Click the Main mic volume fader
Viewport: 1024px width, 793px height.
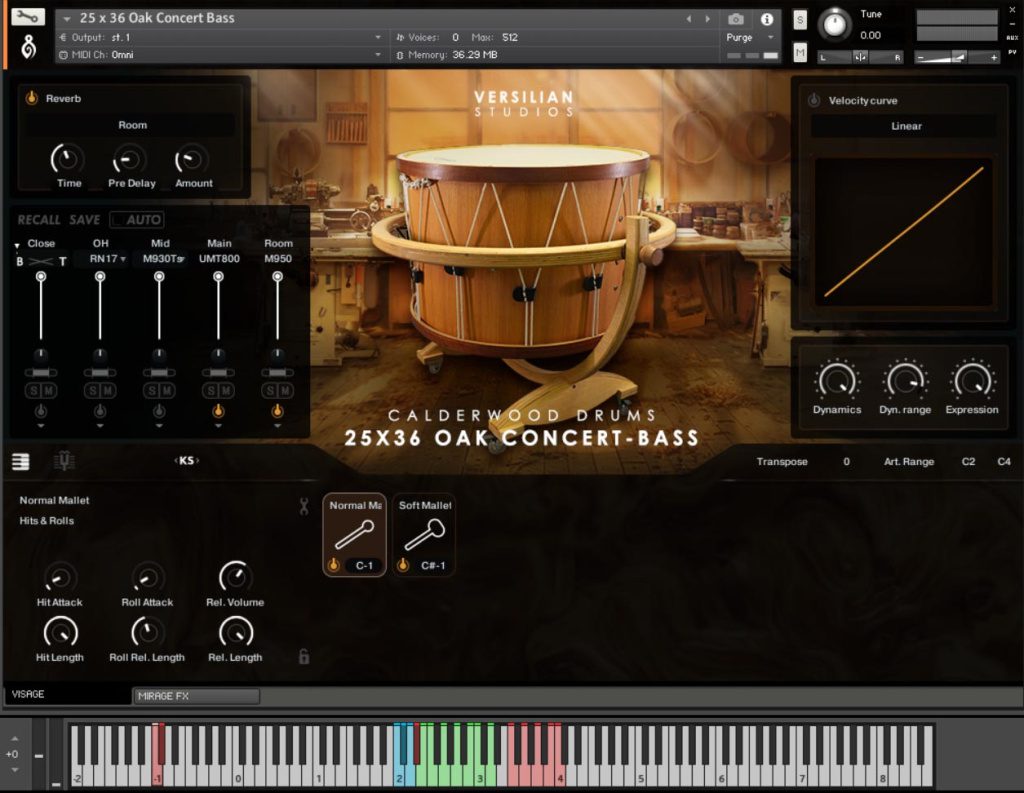coord(218,306)
